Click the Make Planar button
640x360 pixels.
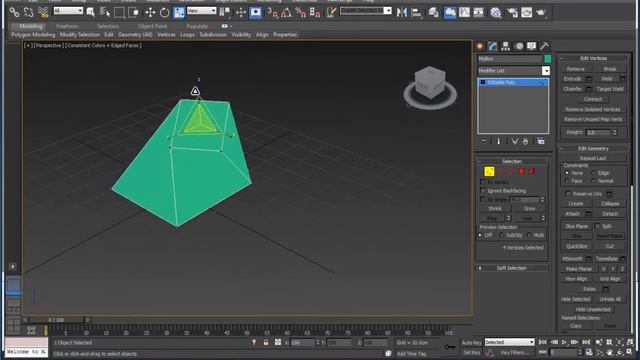tap(579, 269)
